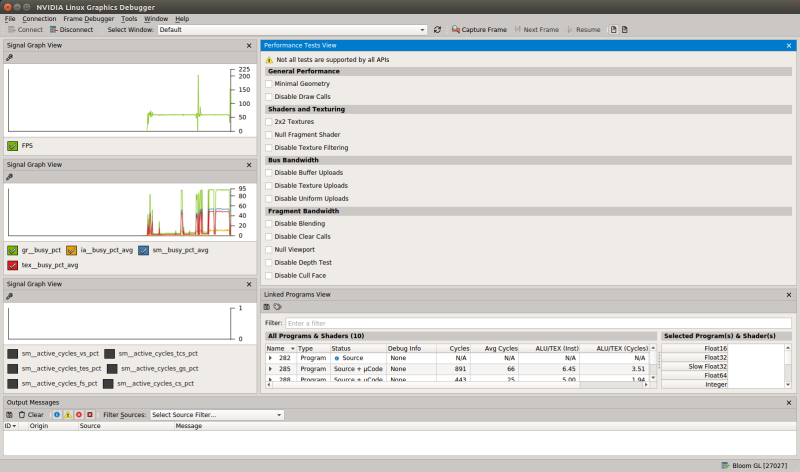Click the save icon in Linked Programs View

(267, 307)
